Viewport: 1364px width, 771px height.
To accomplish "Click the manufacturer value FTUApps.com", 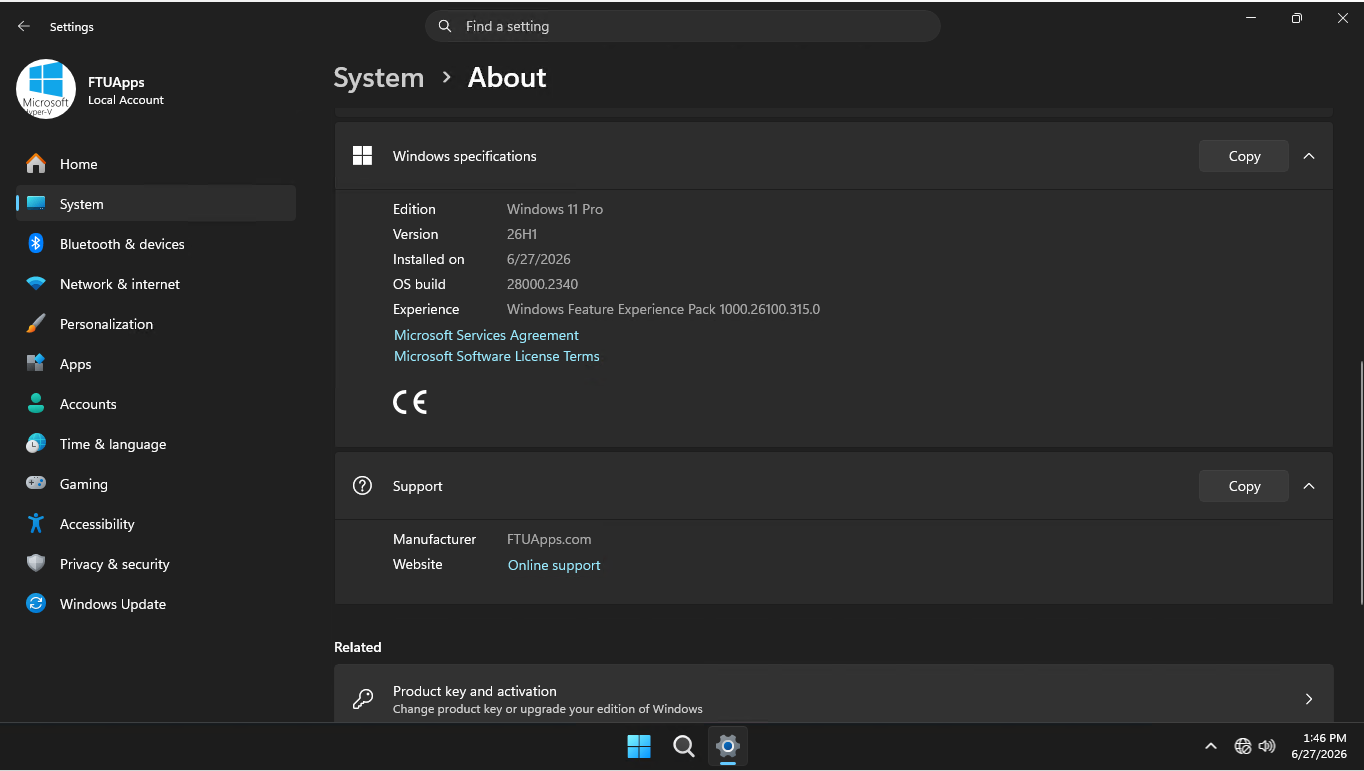I will pyautogui.click(x=549, y=539).
